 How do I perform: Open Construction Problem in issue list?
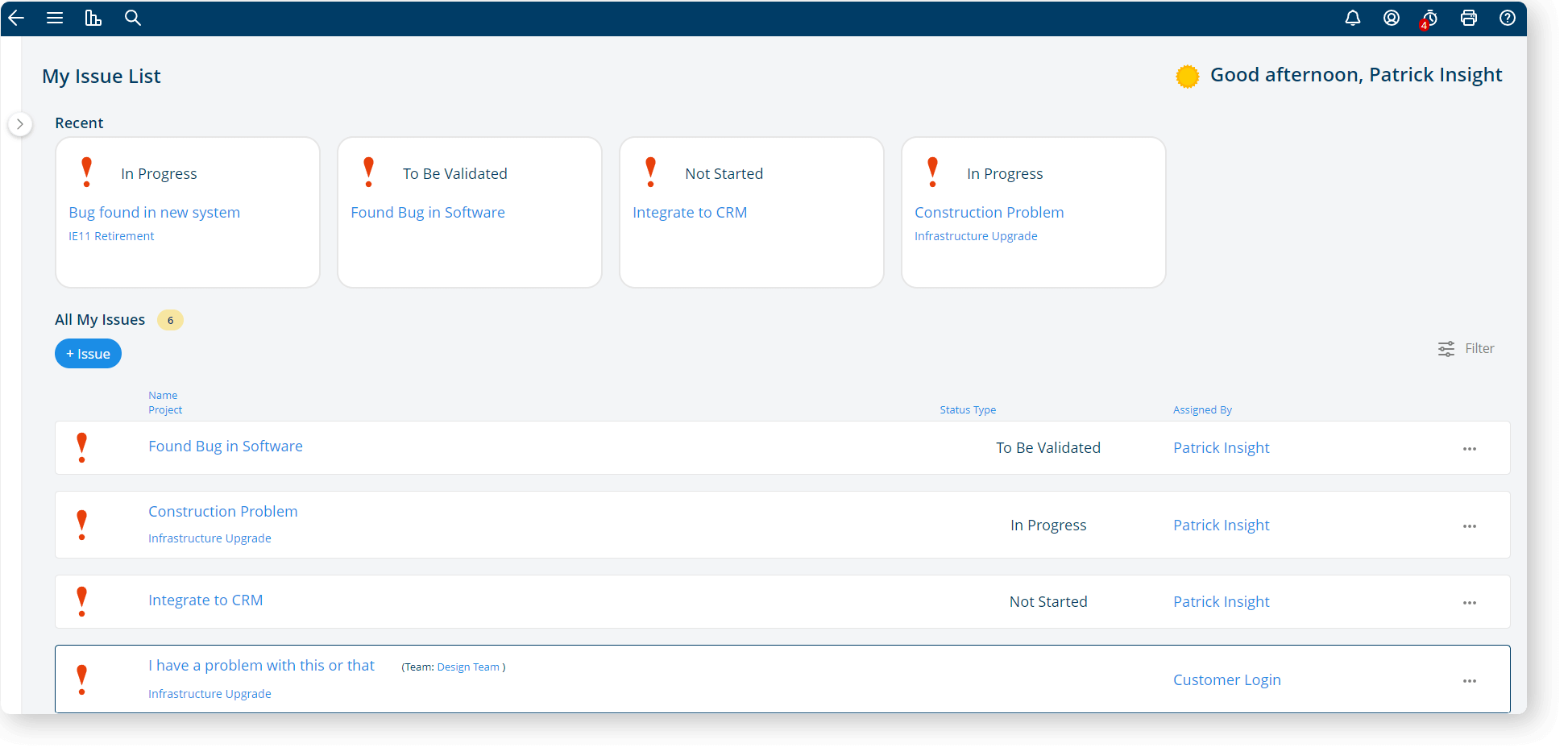click(x=223, y=512)
